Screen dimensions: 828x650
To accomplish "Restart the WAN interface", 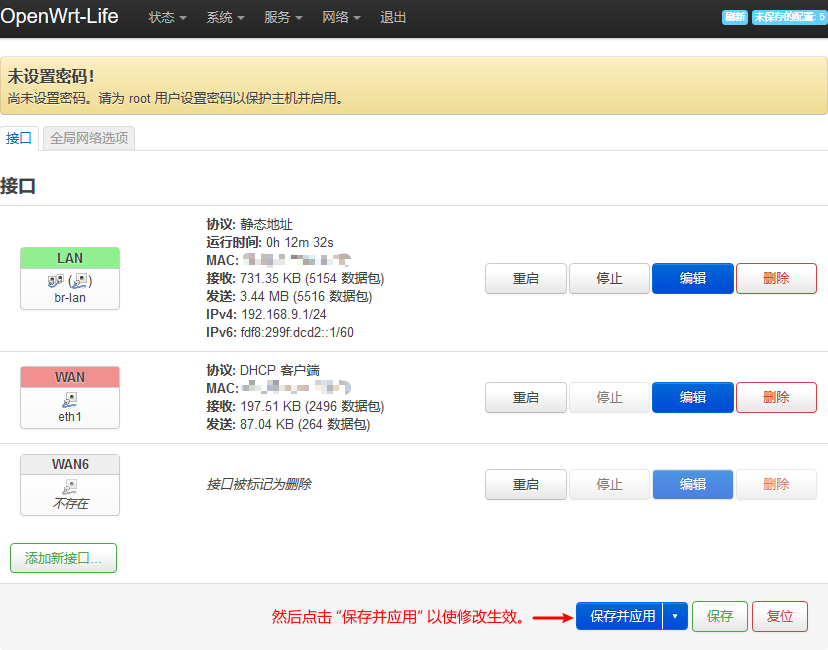I will [526, 398].
